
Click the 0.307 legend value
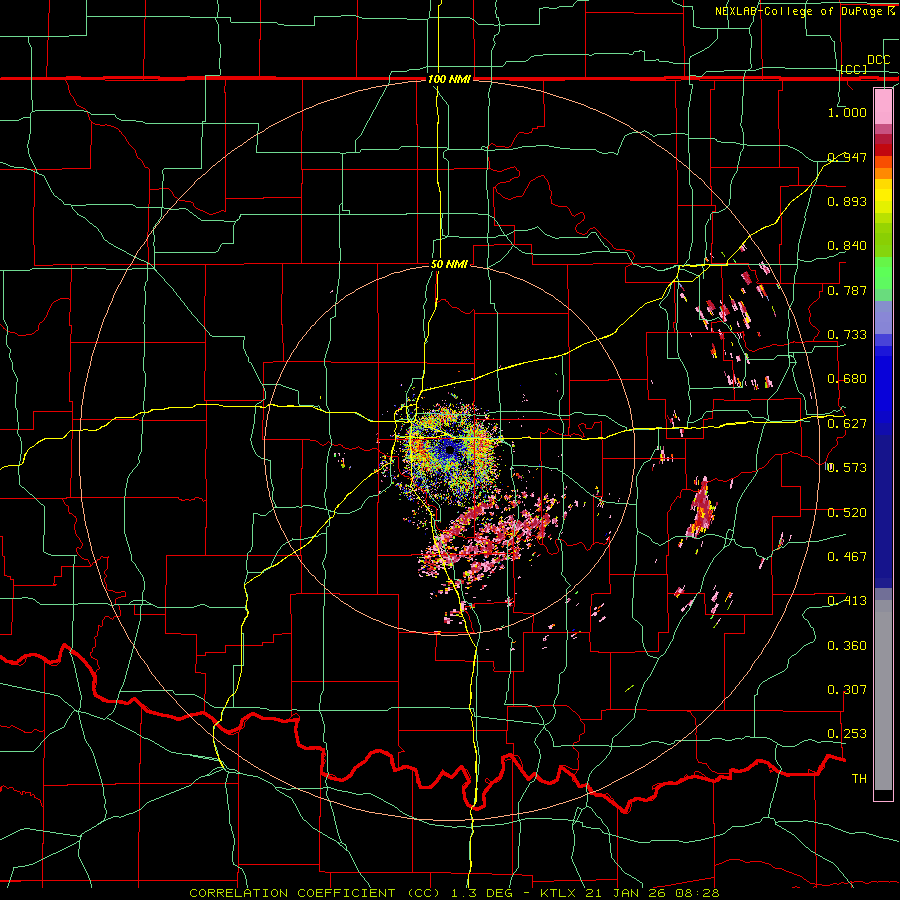pos(847,690)
